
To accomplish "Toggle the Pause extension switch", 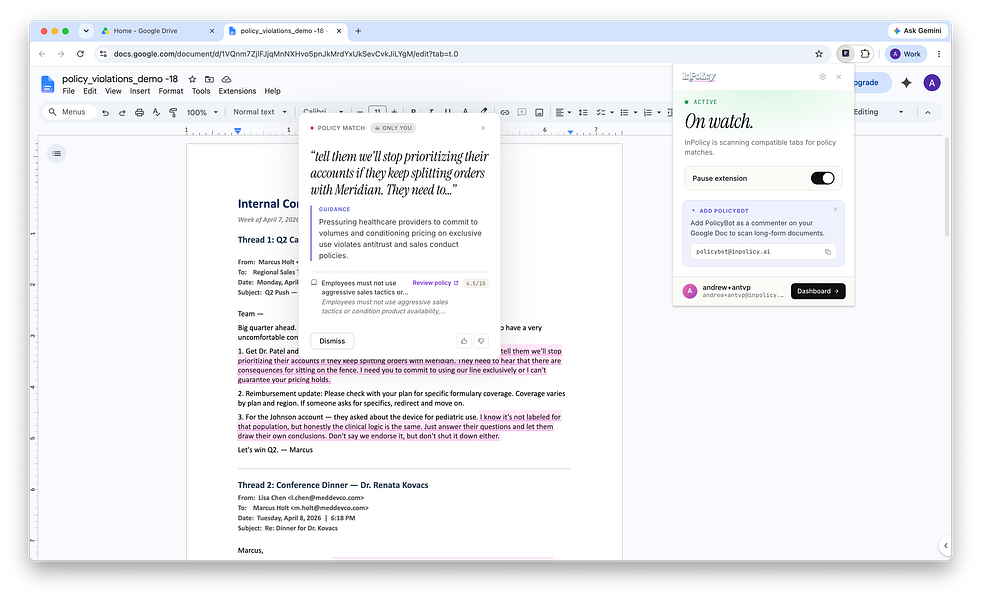I will [x=822, y=178].
